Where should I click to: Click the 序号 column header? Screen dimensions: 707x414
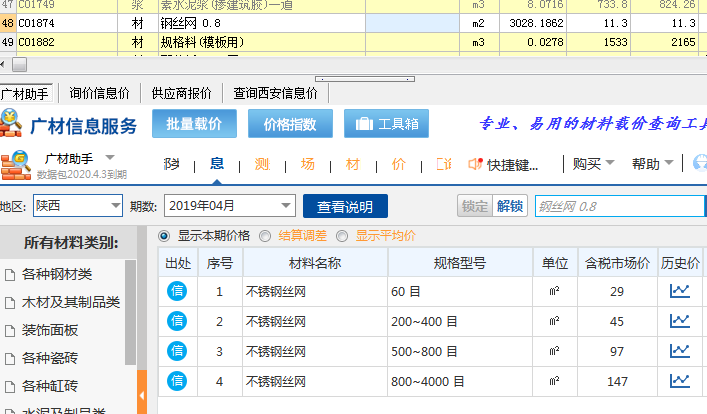click(220, 262)
